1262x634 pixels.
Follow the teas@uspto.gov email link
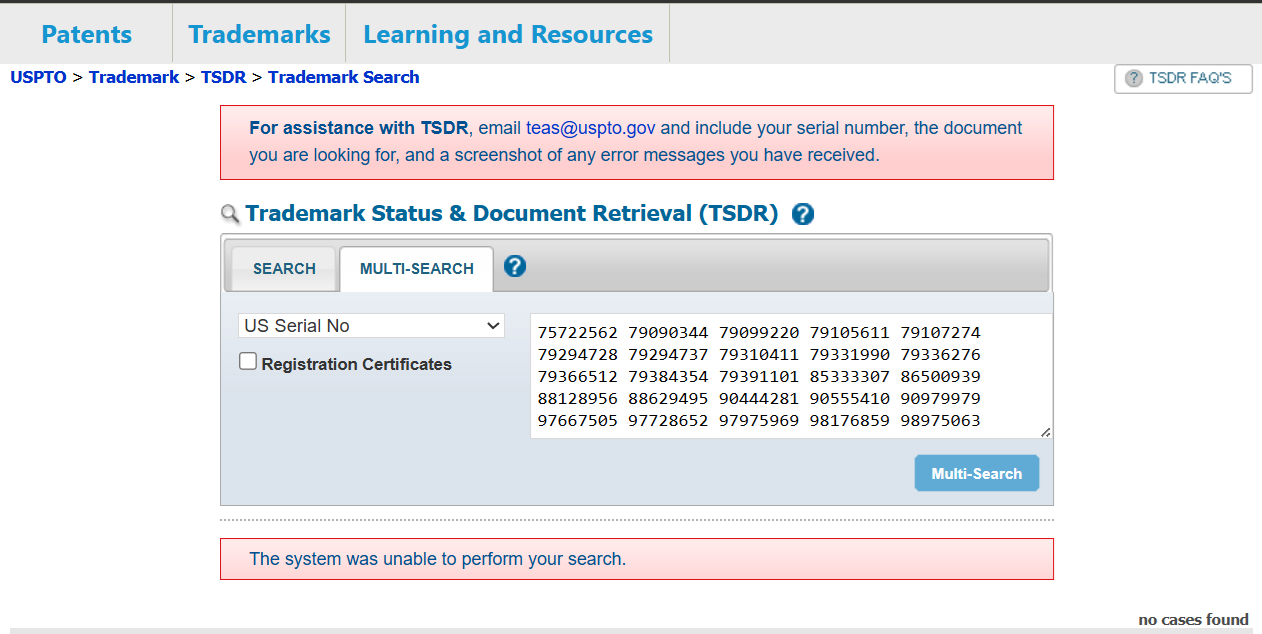point(591,128)
